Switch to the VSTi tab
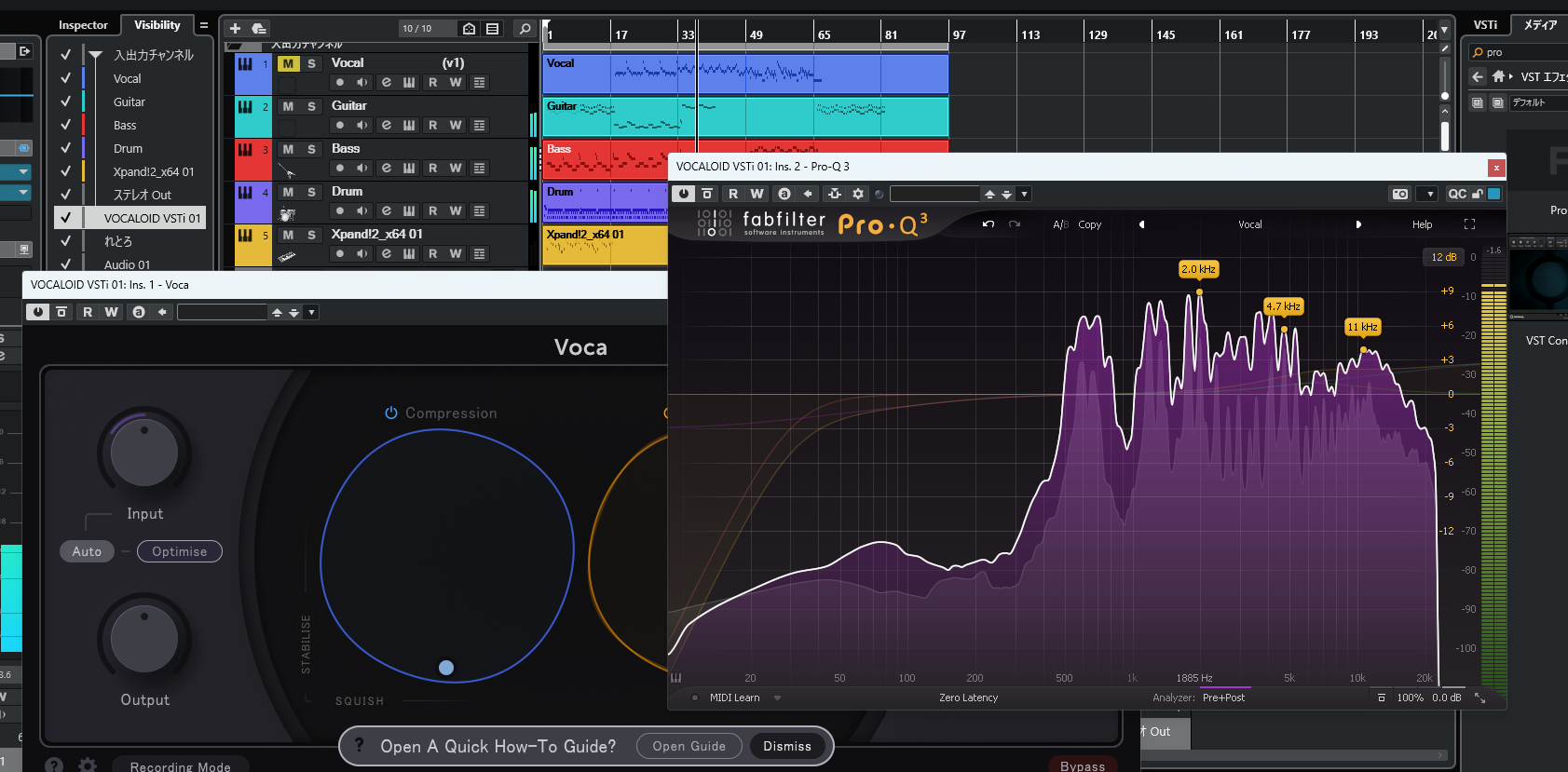 1485,25
